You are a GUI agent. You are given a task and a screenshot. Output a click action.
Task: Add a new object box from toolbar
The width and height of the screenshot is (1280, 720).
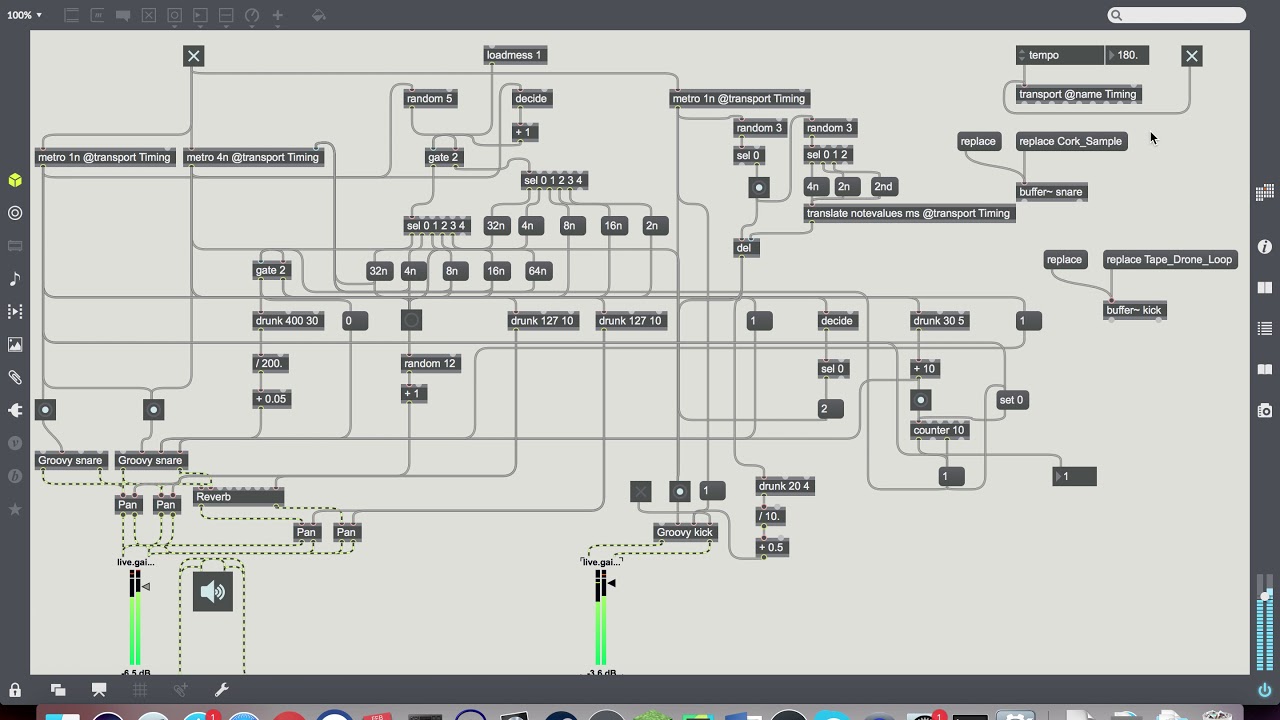click(x=71, y=16)
